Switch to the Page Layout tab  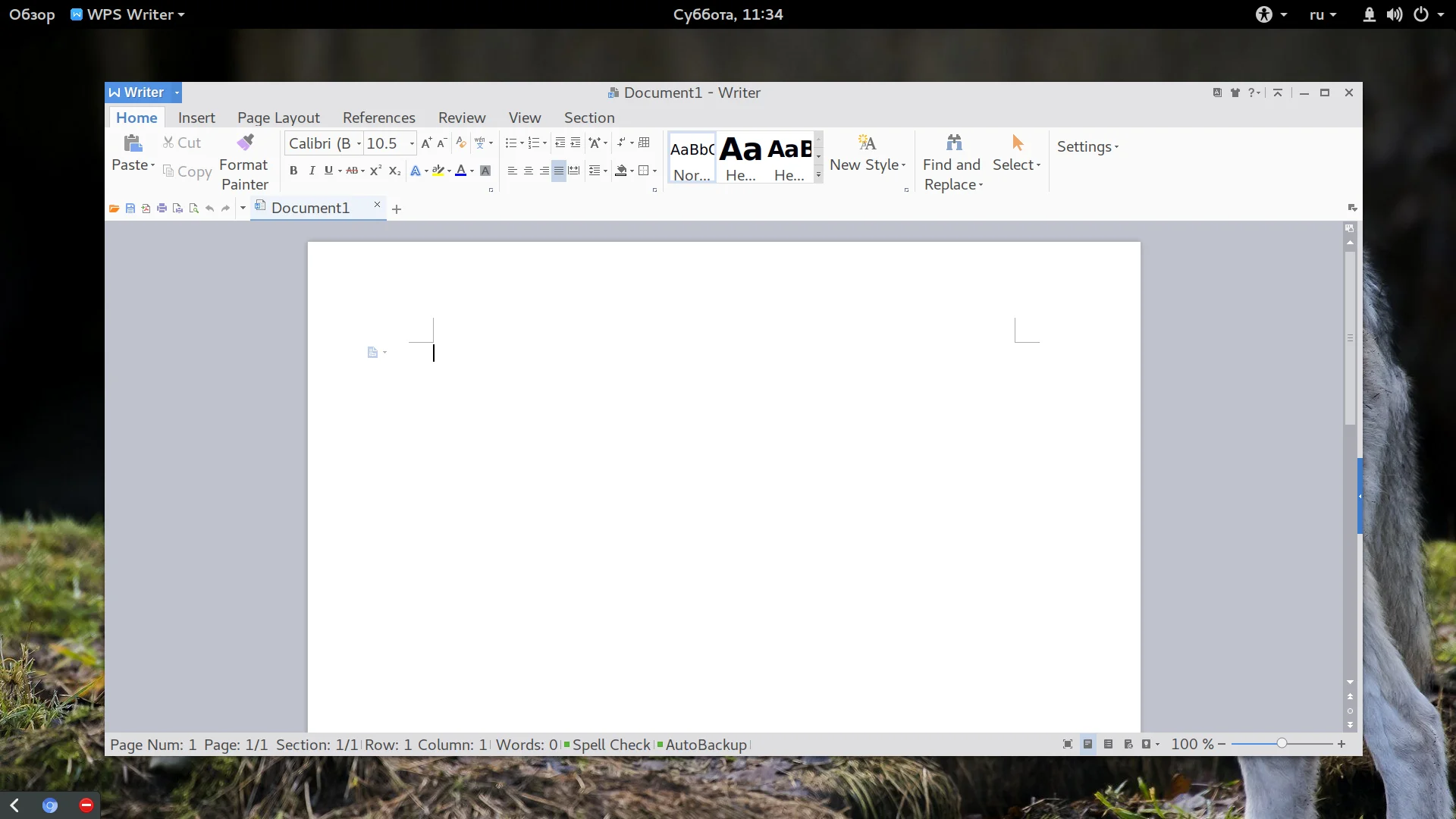(x=278, y=118)
